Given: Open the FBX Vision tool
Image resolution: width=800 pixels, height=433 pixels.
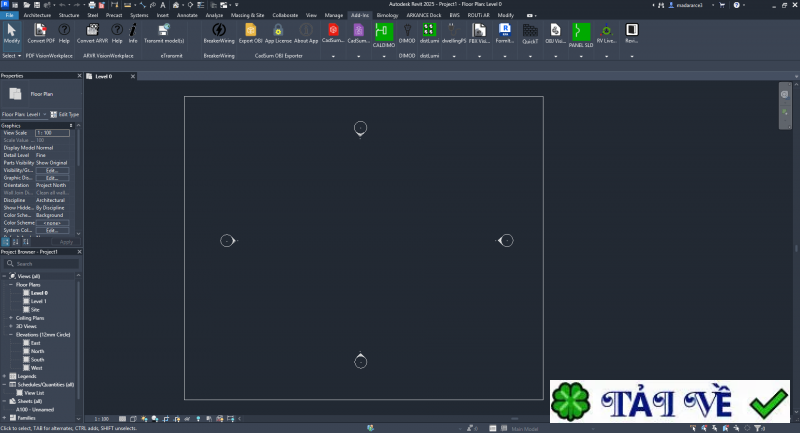Looking at the screenshot, I should click(x=479, y=33).
